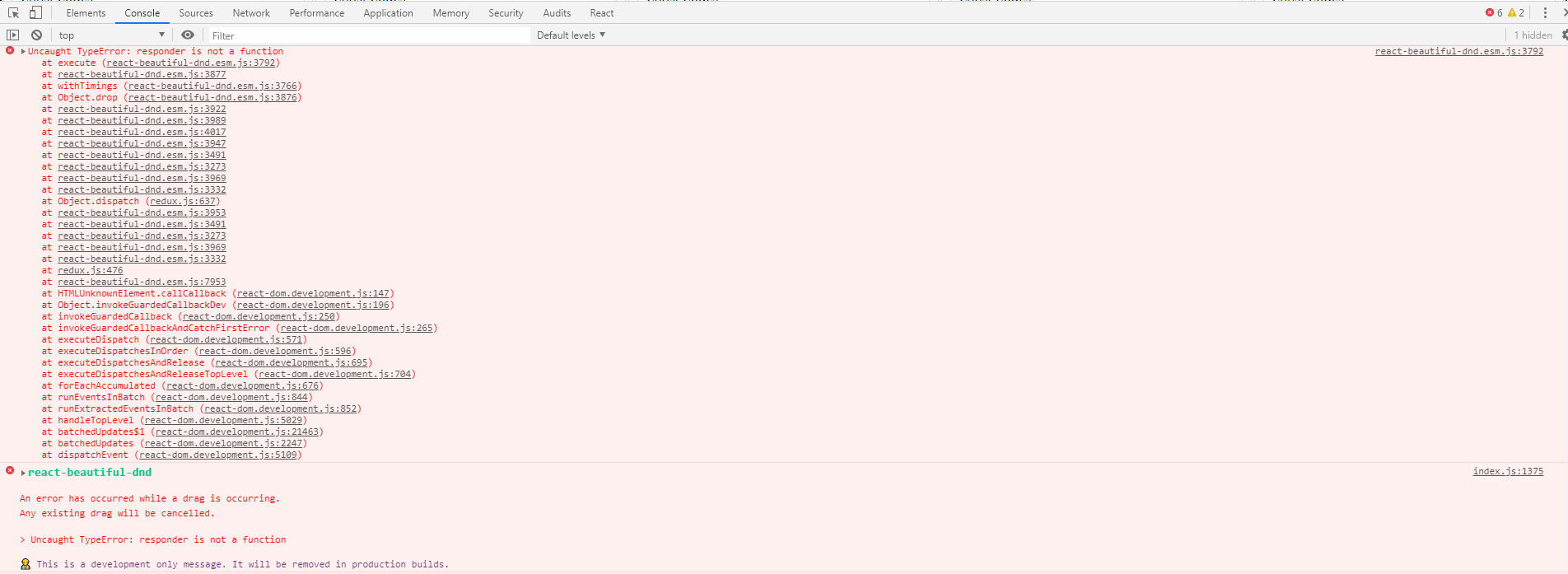Click the green react-beautiful-dnd heading

click(x=90, y=473)
